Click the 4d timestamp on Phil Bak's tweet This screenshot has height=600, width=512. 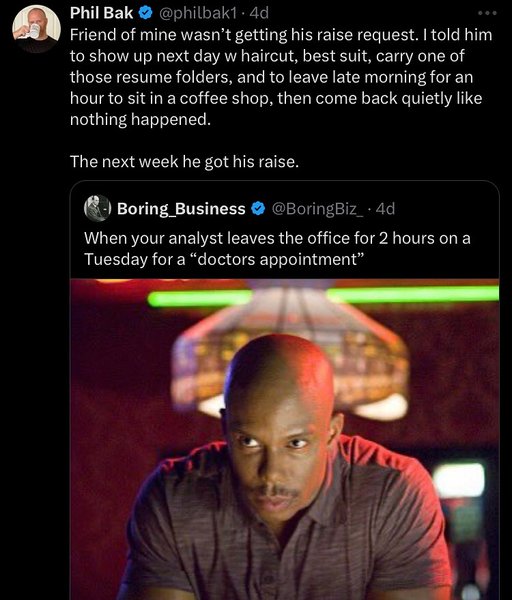click(x=259, y=13)
